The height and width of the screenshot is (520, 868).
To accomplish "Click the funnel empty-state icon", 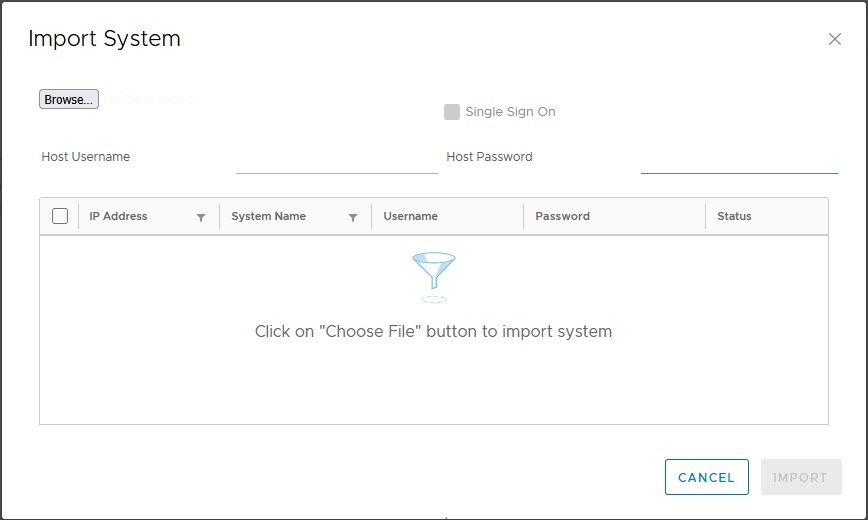I will (x=433, y=276).
